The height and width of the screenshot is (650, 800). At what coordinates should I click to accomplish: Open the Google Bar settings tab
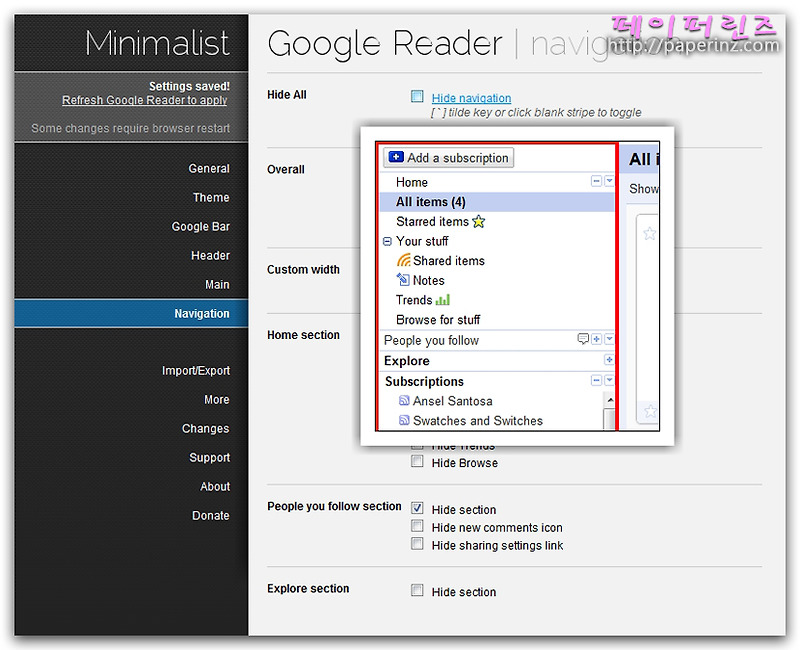201,227
